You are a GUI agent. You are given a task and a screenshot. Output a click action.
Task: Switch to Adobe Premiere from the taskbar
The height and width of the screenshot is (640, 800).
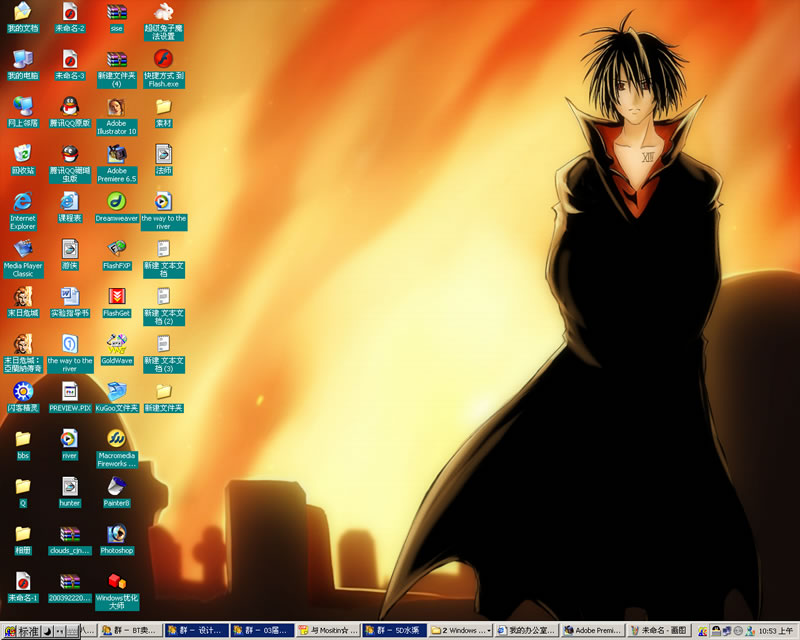[x=591, y=631]
